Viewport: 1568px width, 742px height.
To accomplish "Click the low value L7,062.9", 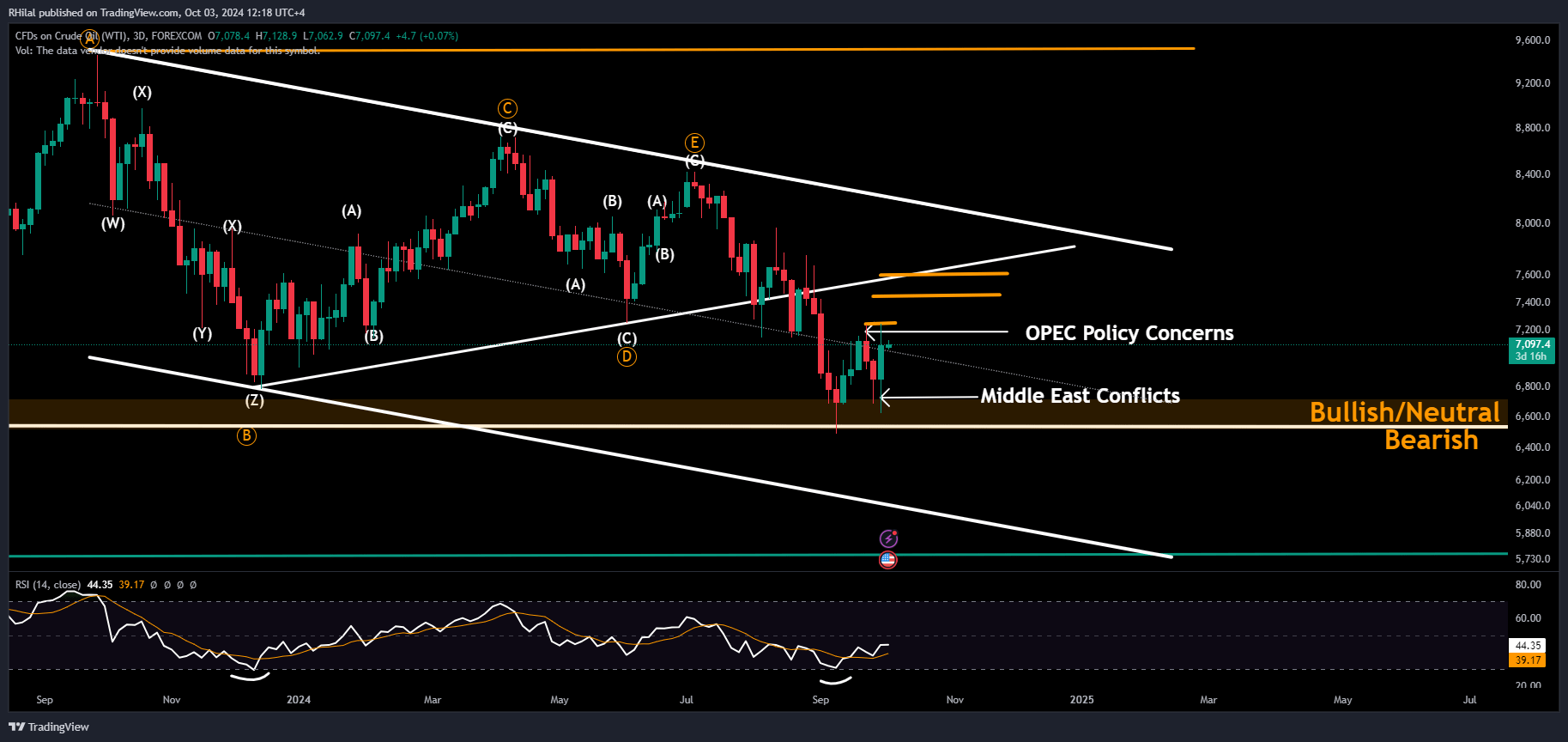I will tap(323, 36).
